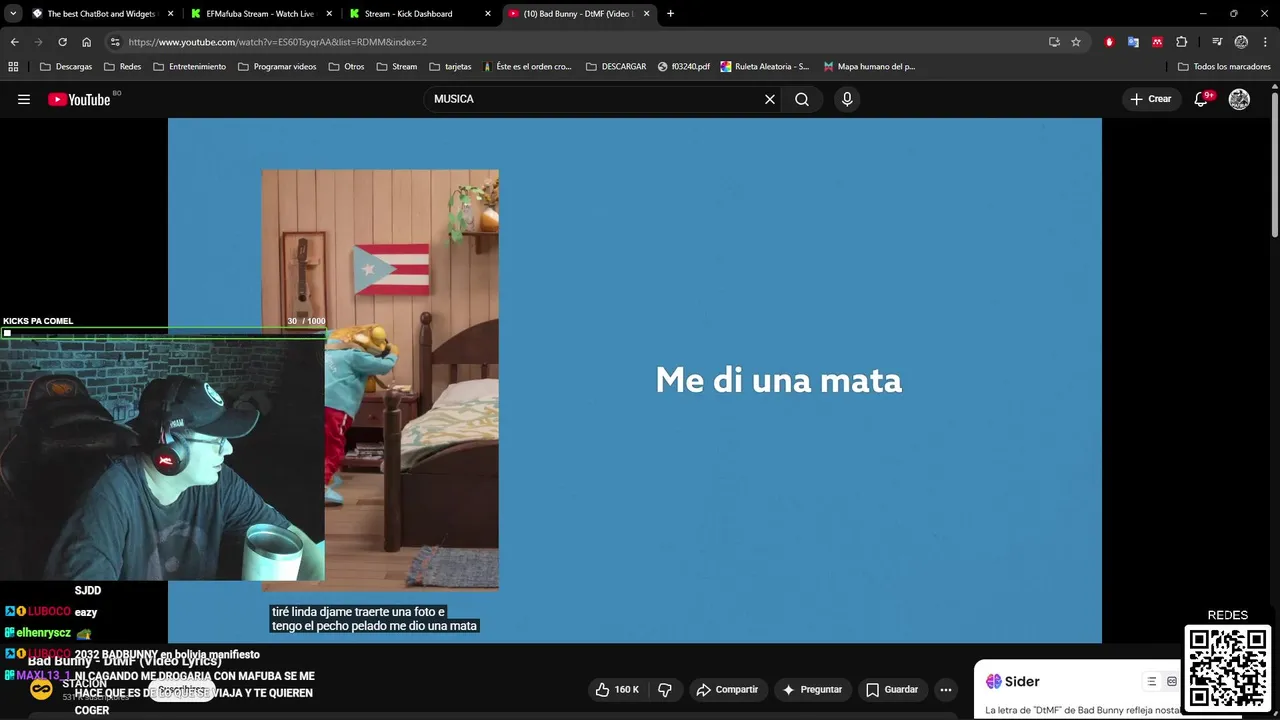1280x720 pixels.
Task: Click the KICKS PA COMEL progress bar
Action: [163, 333]
